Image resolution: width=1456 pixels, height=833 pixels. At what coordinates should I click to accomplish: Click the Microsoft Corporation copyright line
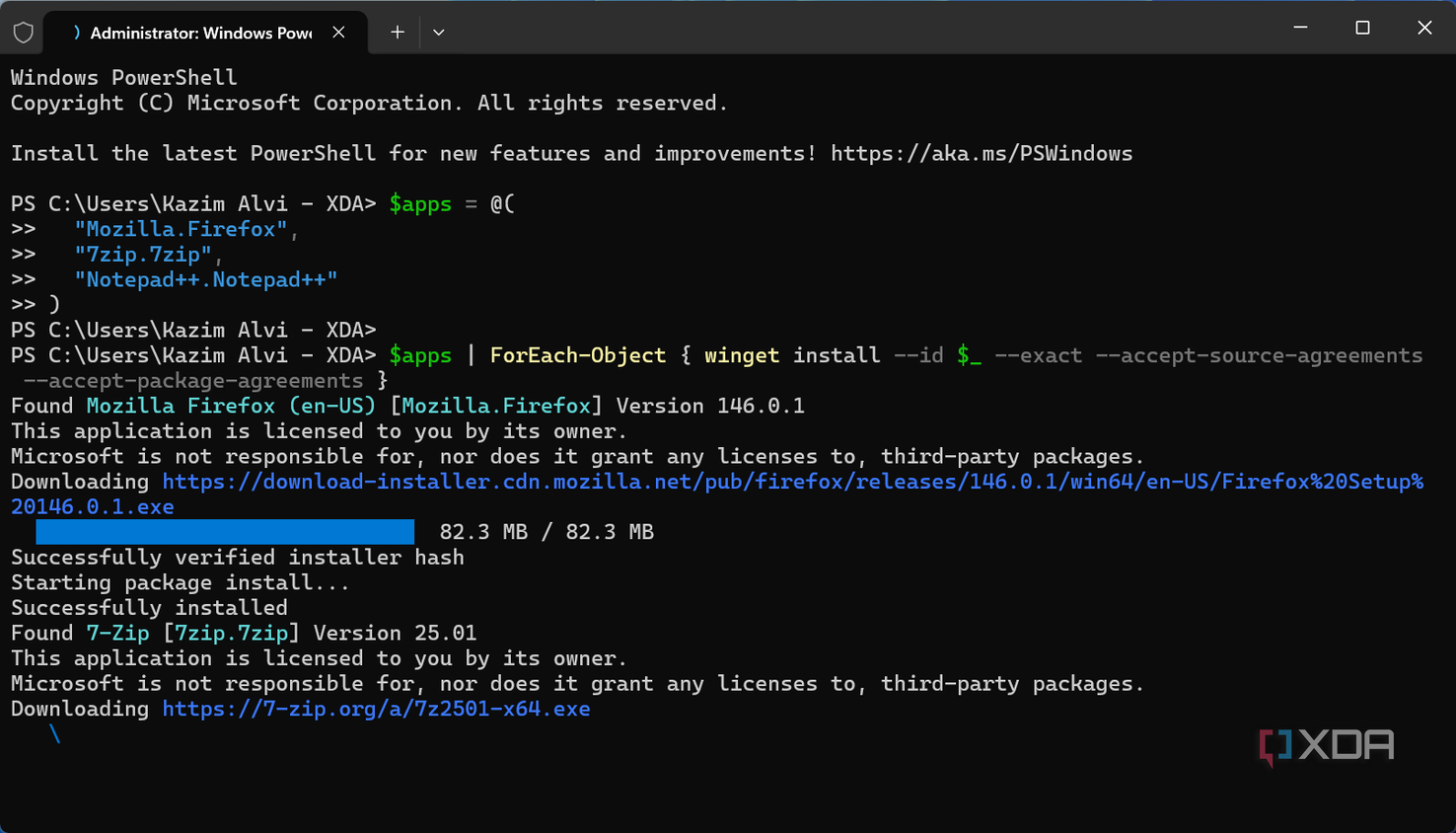[369, 104]
